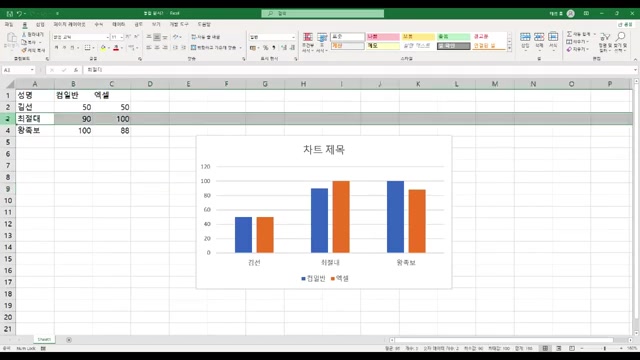Switch to the View tab
Screen dimensions: 640x360
point(156,24)
